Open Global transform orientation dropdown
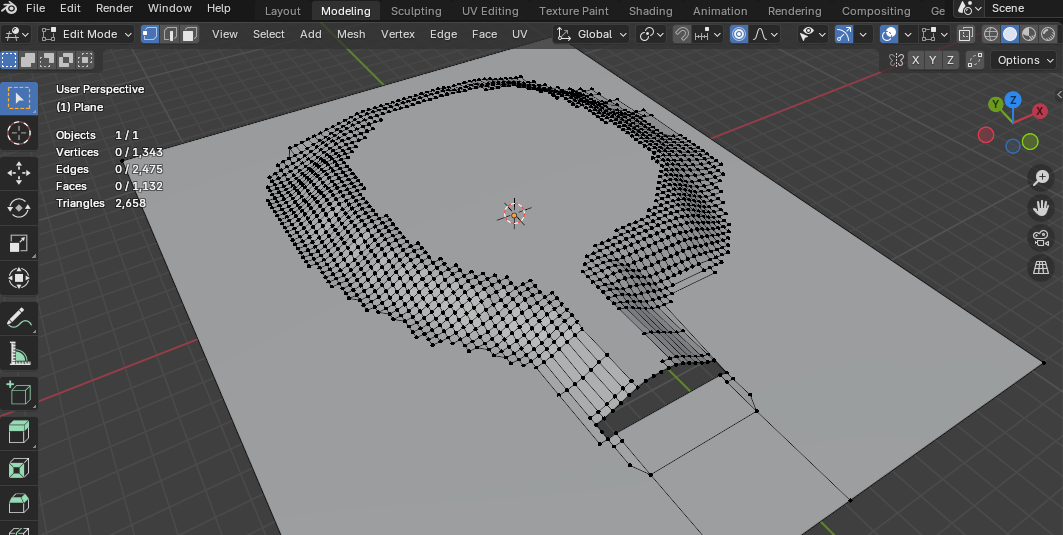Viewport: 1063px width, 535px height. point(591,34)
